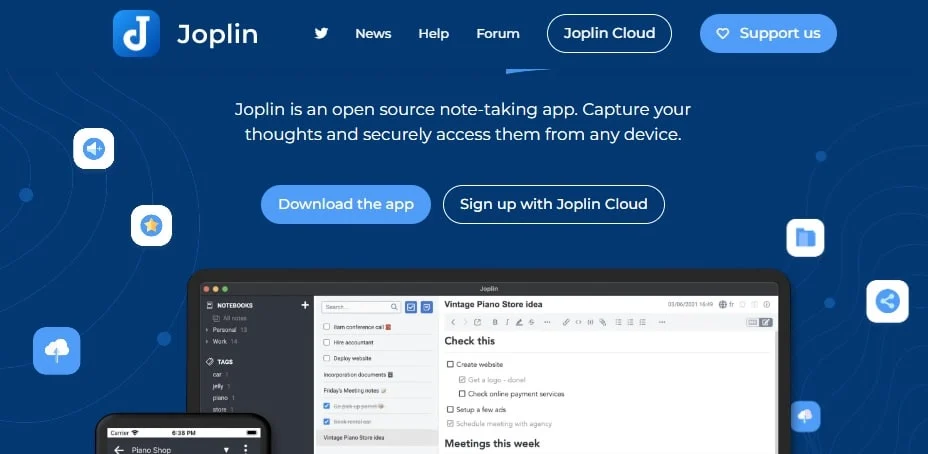Apply strikethrough formatting in editor toolbar
Screen dimensions: 928x454
pos(531,322)
